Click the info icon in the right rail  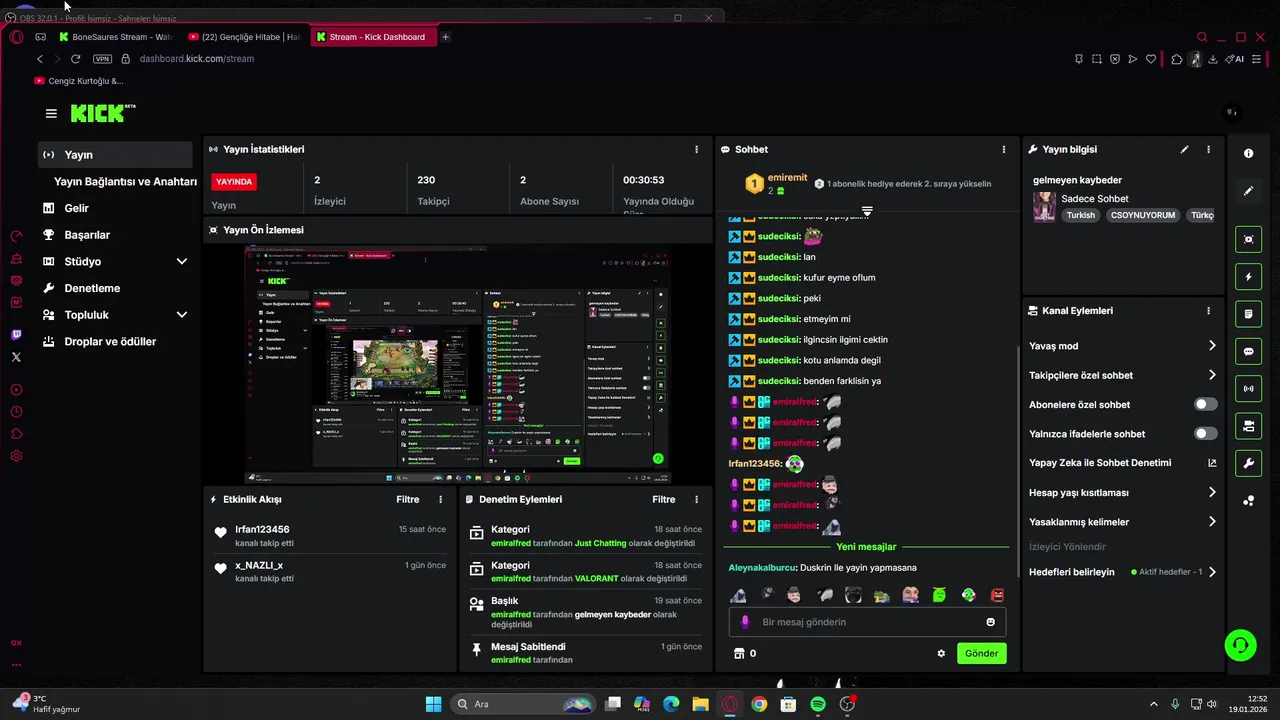point(1248,153)
